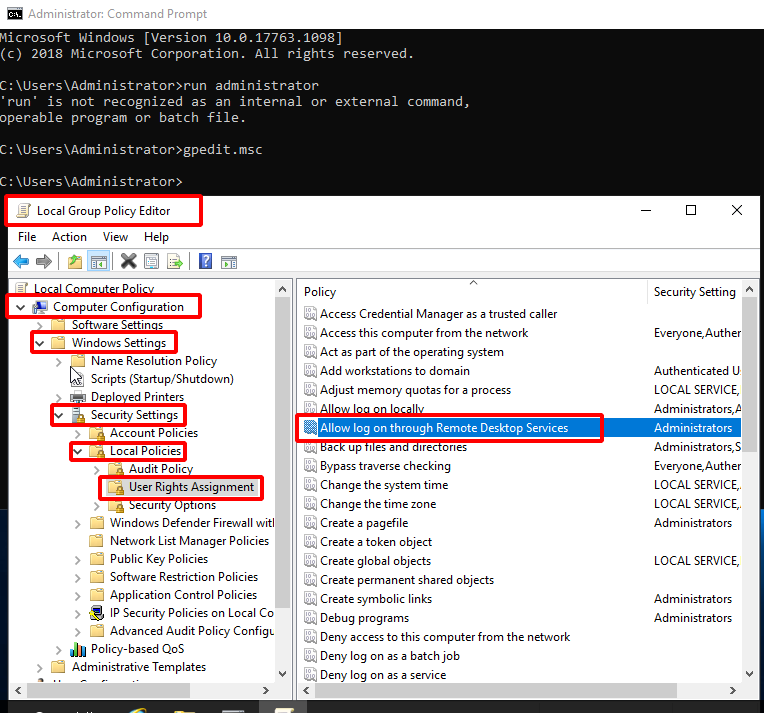The width and height of the screenshot is (764, 713).
Task: Click the IP Security Policies icon
Action: pos(97,613)
